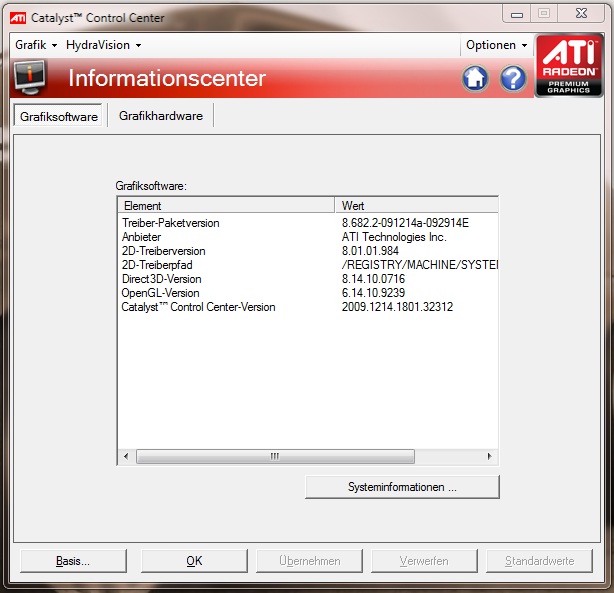Close the Catalyst Control Center window
Screen dimensions: 614x593
point(581,14)
